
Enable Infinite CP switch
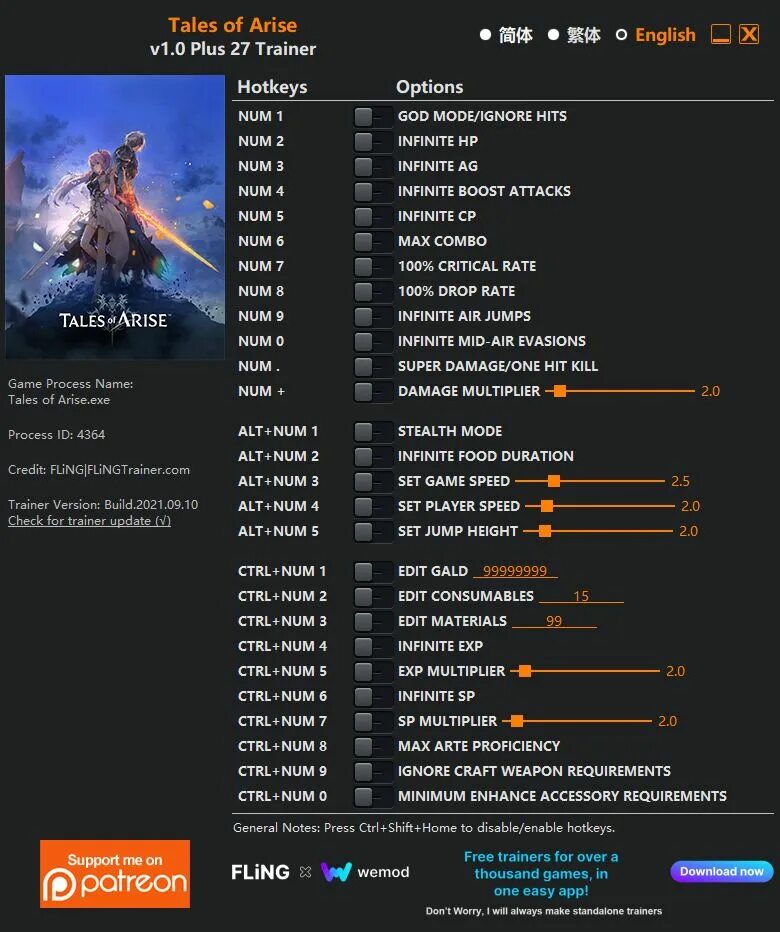coord(373,216)
